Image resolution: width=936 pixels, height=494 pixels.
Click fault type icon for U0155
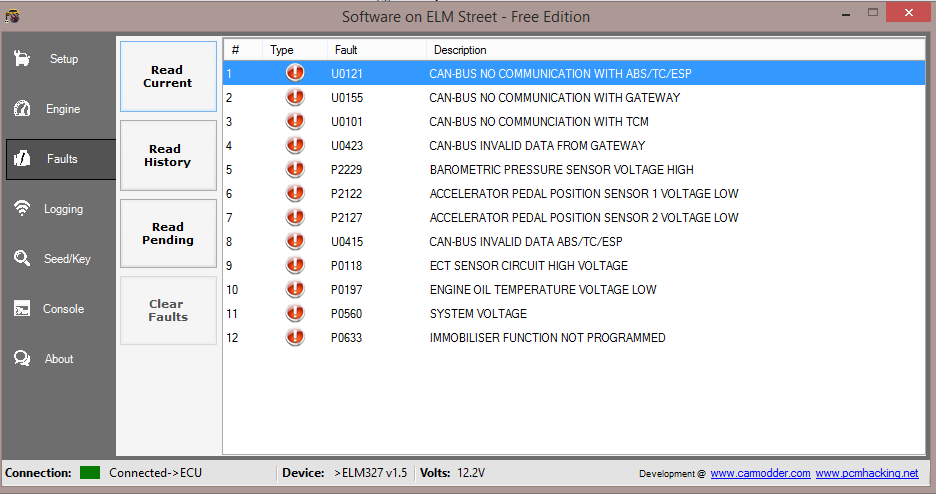[295, 97]
